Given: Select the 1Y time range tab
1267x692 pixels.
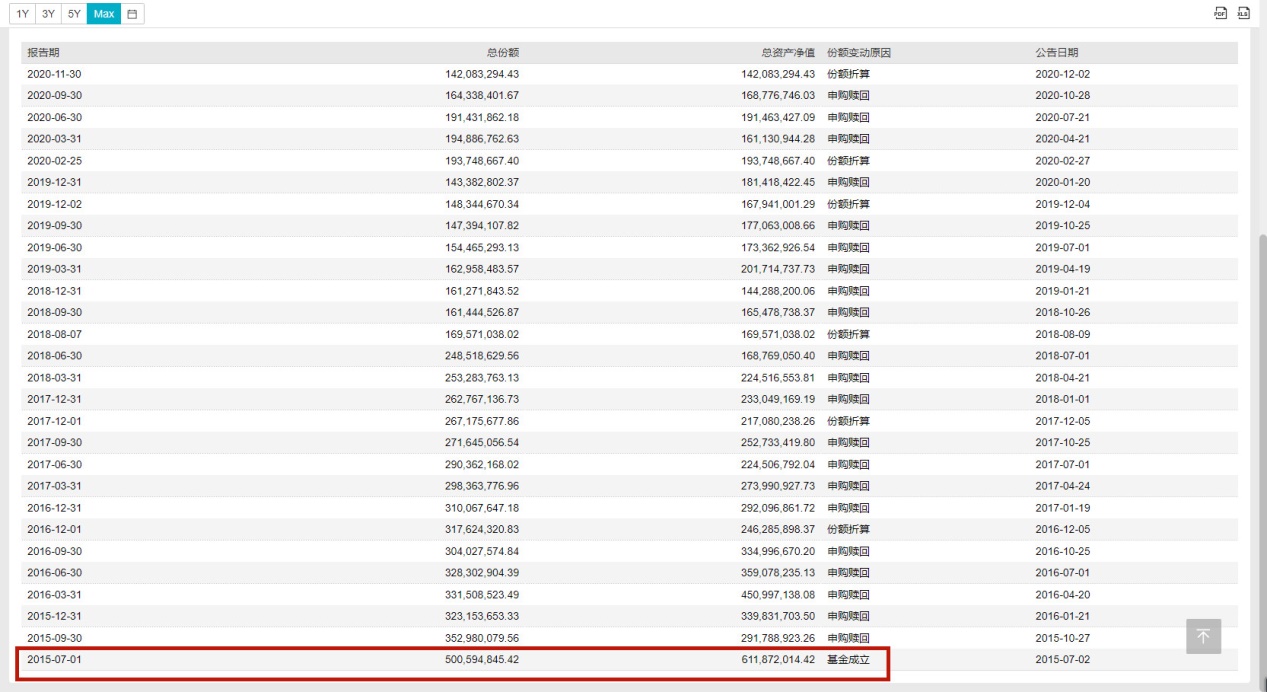Looking at the screenshot, I should click(22, 14).
